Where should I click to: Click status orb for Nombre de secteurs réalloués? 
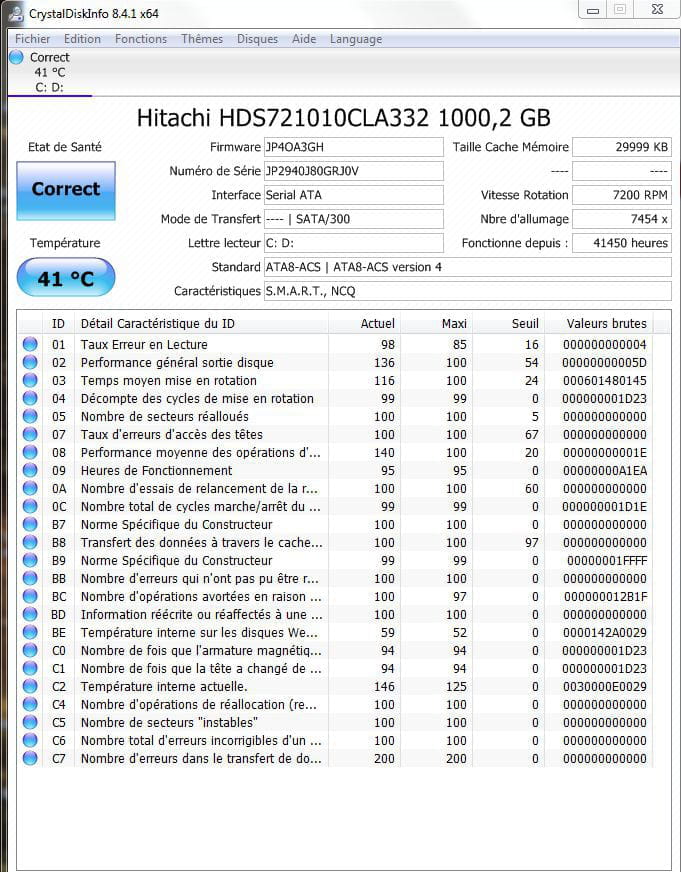[x=30, y=417]
